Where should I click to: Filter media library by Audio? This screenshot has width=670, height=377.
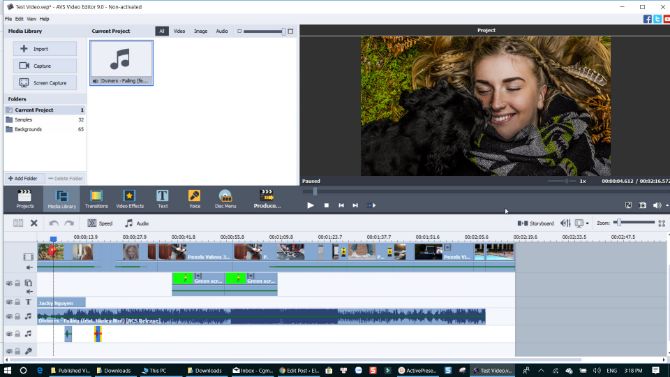coord(222,31)
